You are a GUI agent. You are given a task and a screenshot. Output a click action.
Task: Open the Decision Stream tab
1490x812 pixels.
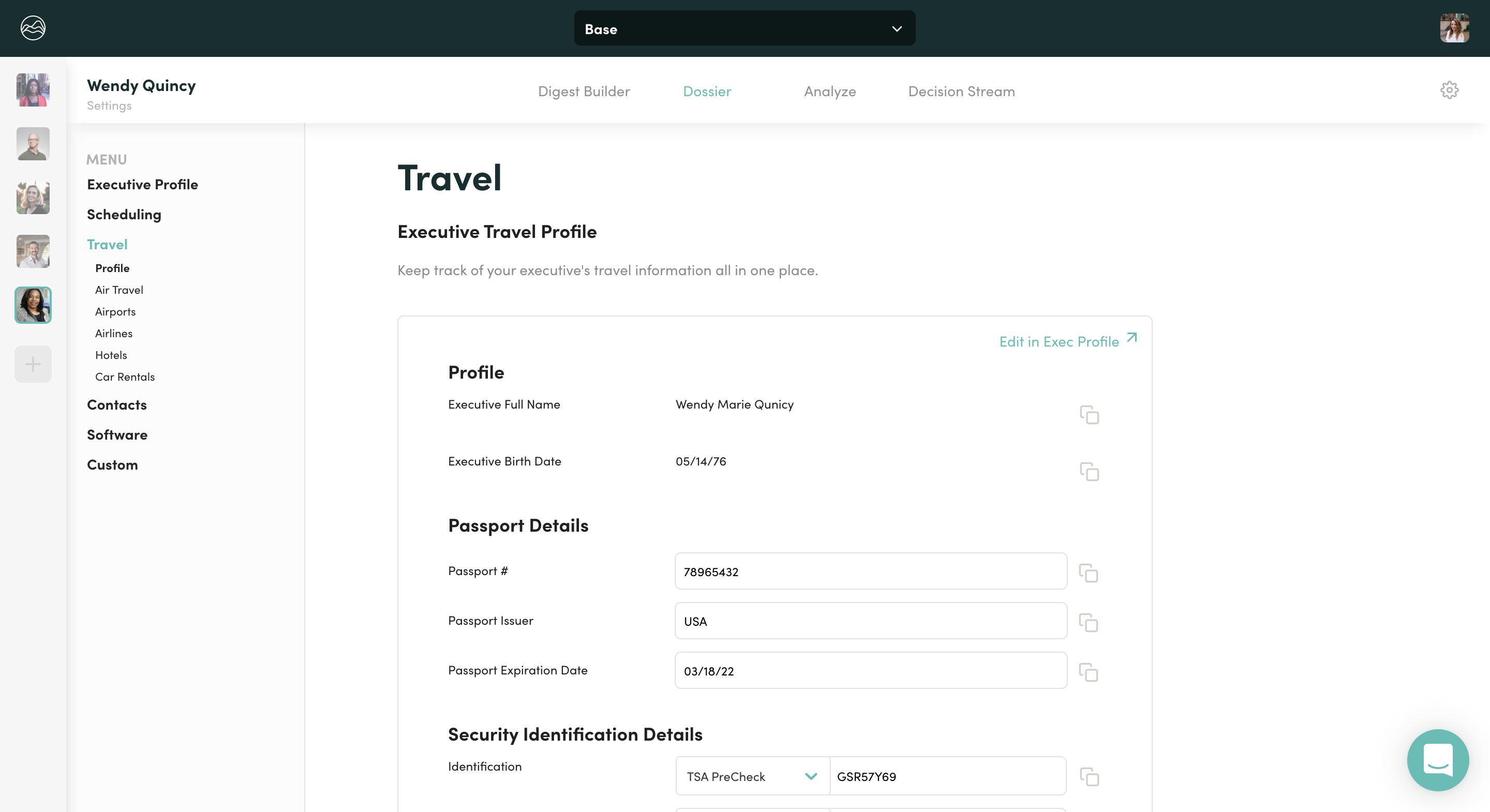point(961,92)
